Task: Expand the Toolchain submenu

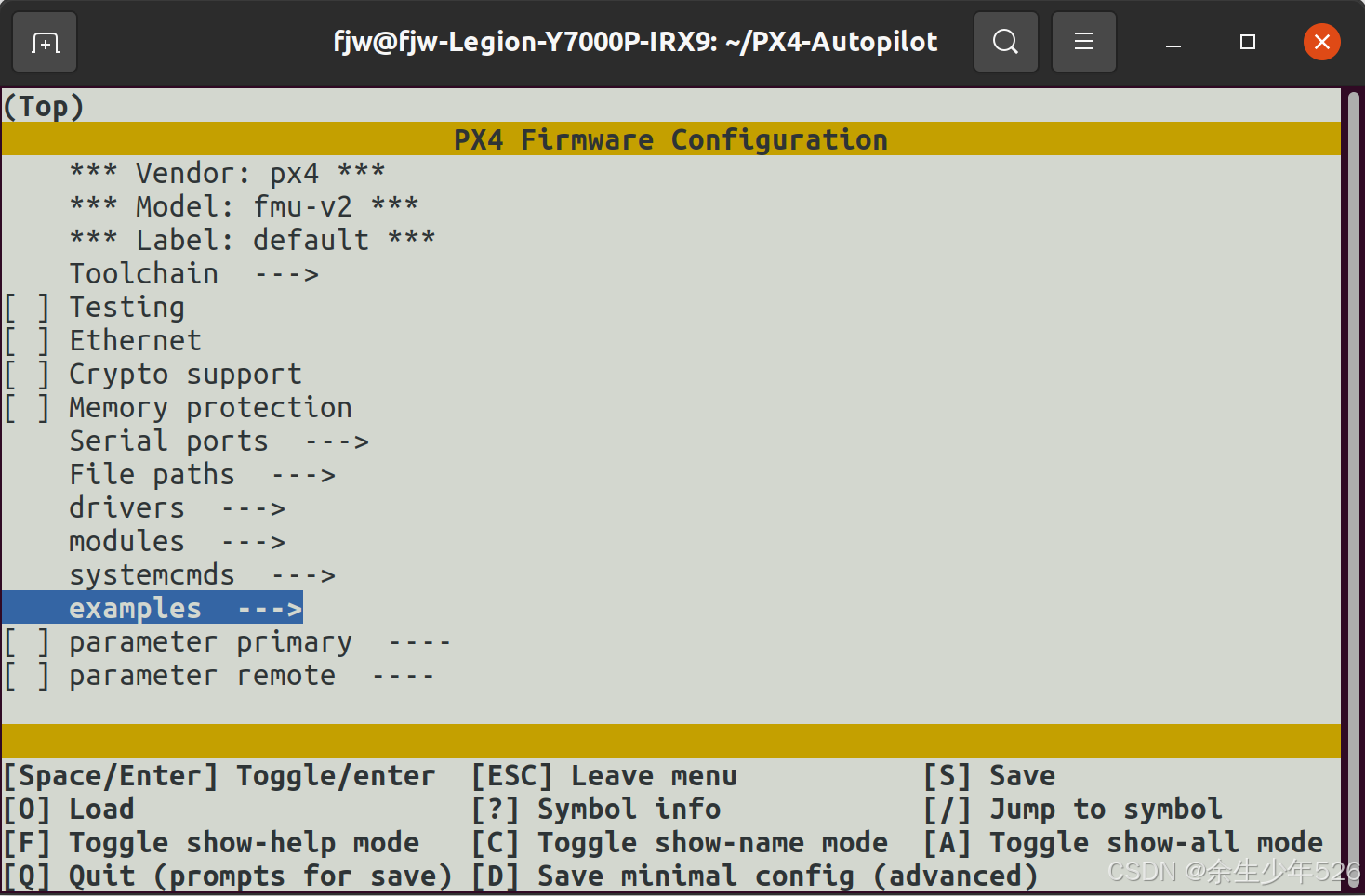Action: coord(144,273)
